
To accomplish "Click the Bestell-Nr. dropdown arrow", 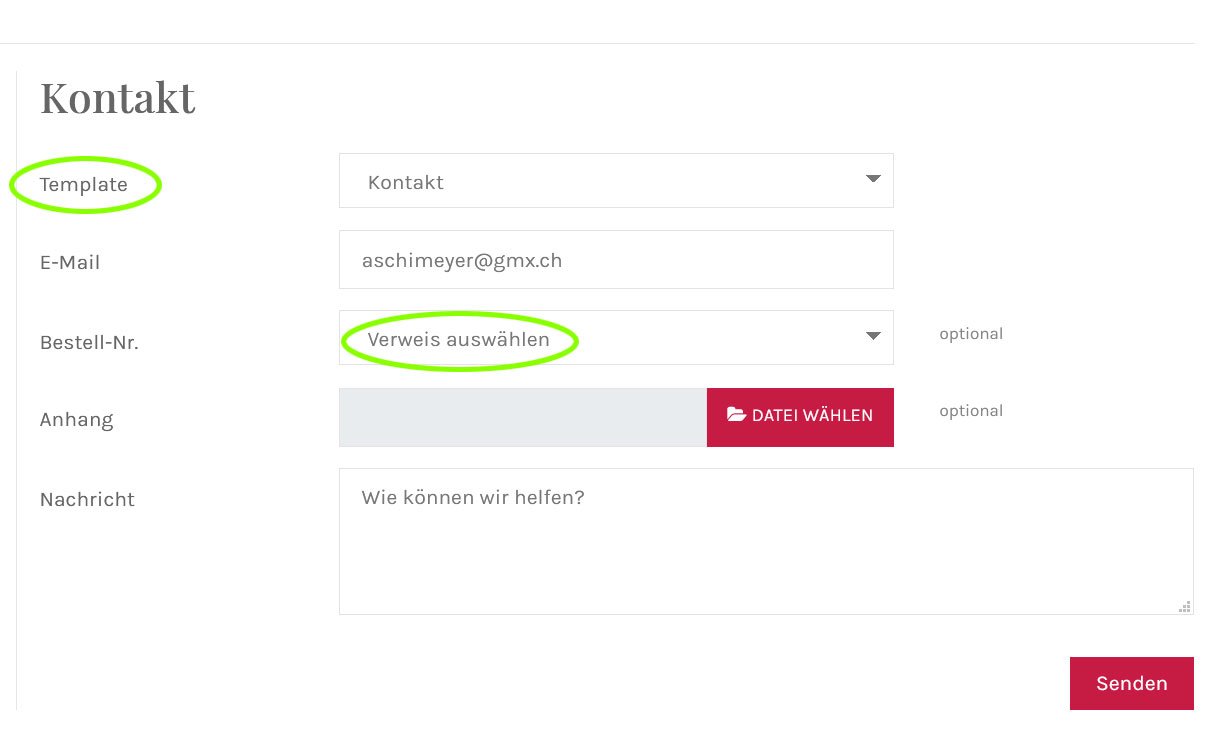I will (873, 336).
